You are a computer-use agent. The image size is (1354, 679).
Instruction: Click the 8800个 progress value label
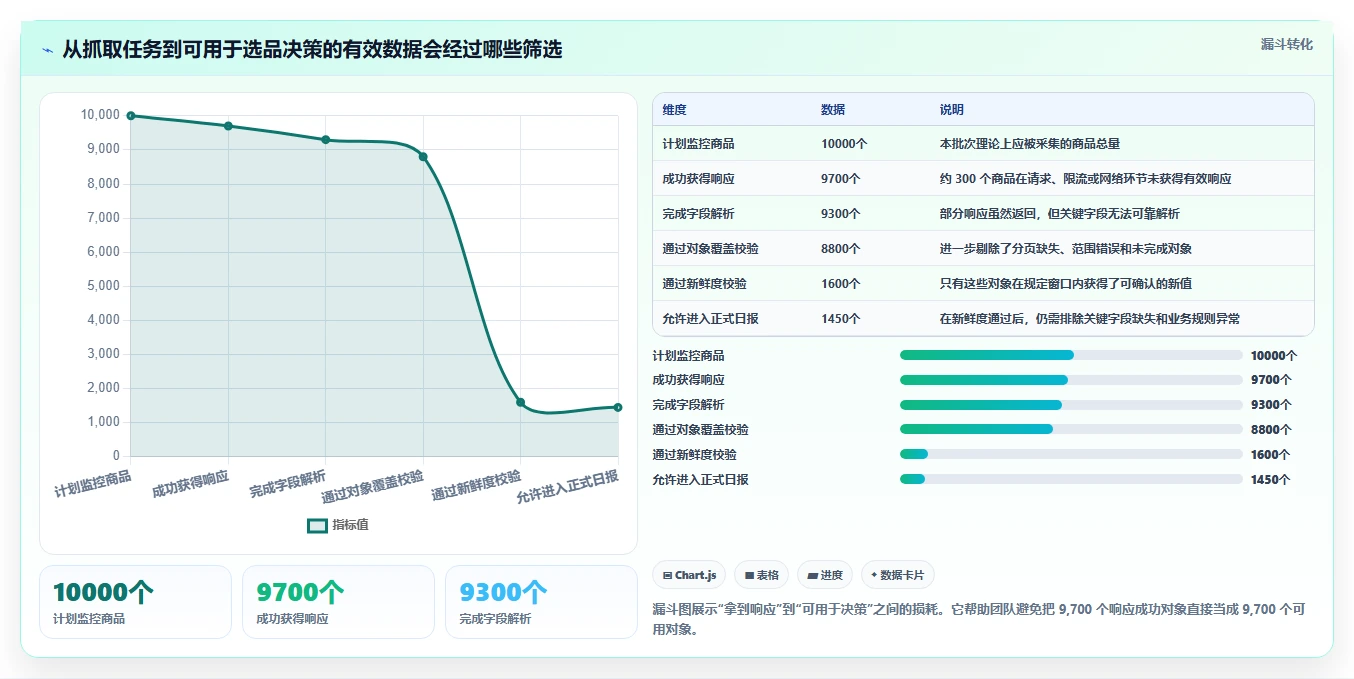pos(1271,430)
